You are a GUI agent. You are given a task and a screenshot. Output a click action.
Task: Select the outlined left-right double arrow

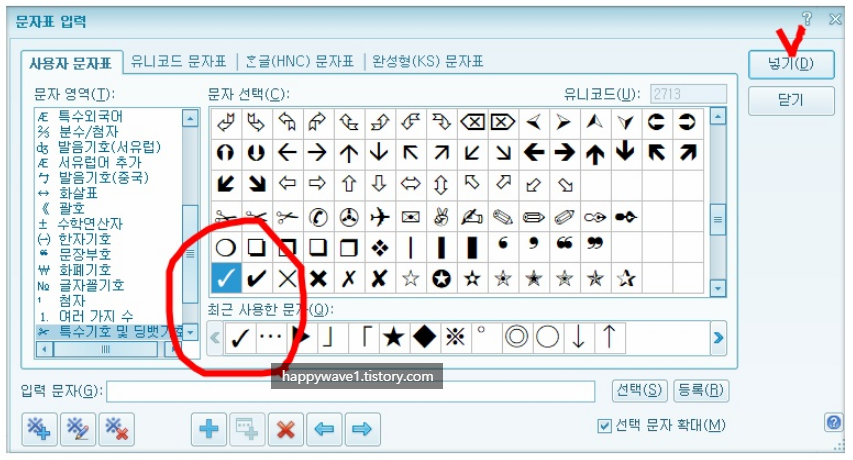pyautogui.click(x=410, y=184)
